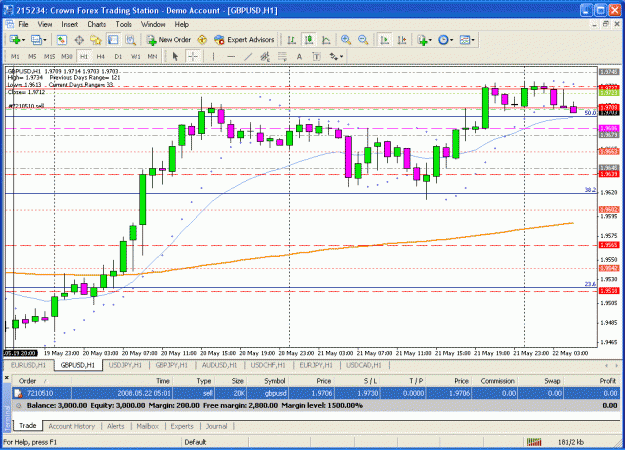Expand the Periods clock dropdown arrow
The image size is (625, 450).
tap(451, 40)
